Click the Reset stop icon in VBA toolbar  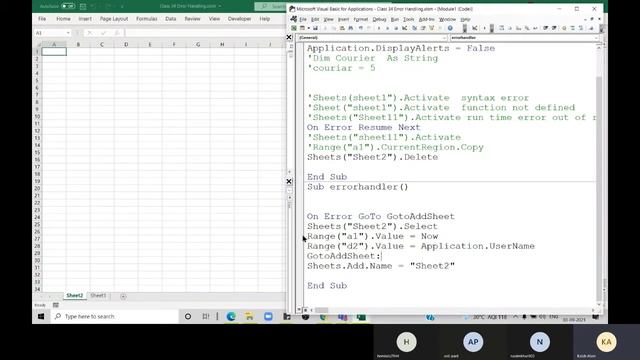pyautogui.click(x=396, y=28)
